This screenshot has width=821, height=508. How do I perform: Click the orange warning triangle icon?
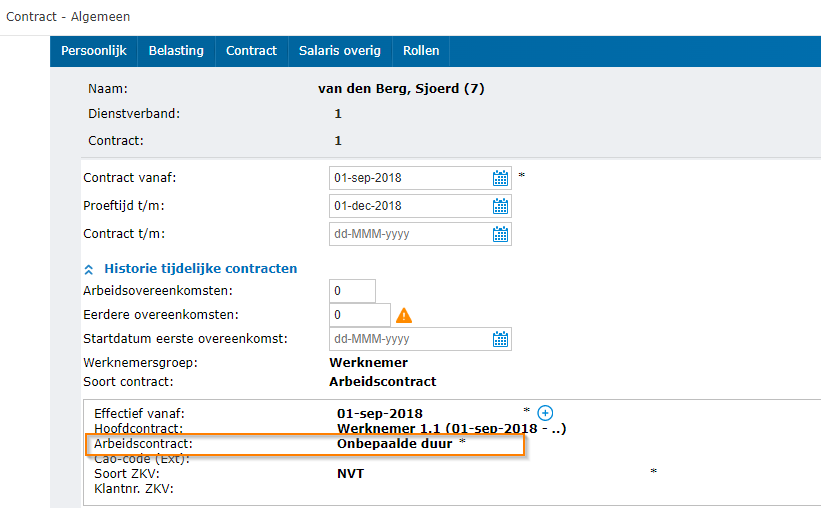point(404,315)
